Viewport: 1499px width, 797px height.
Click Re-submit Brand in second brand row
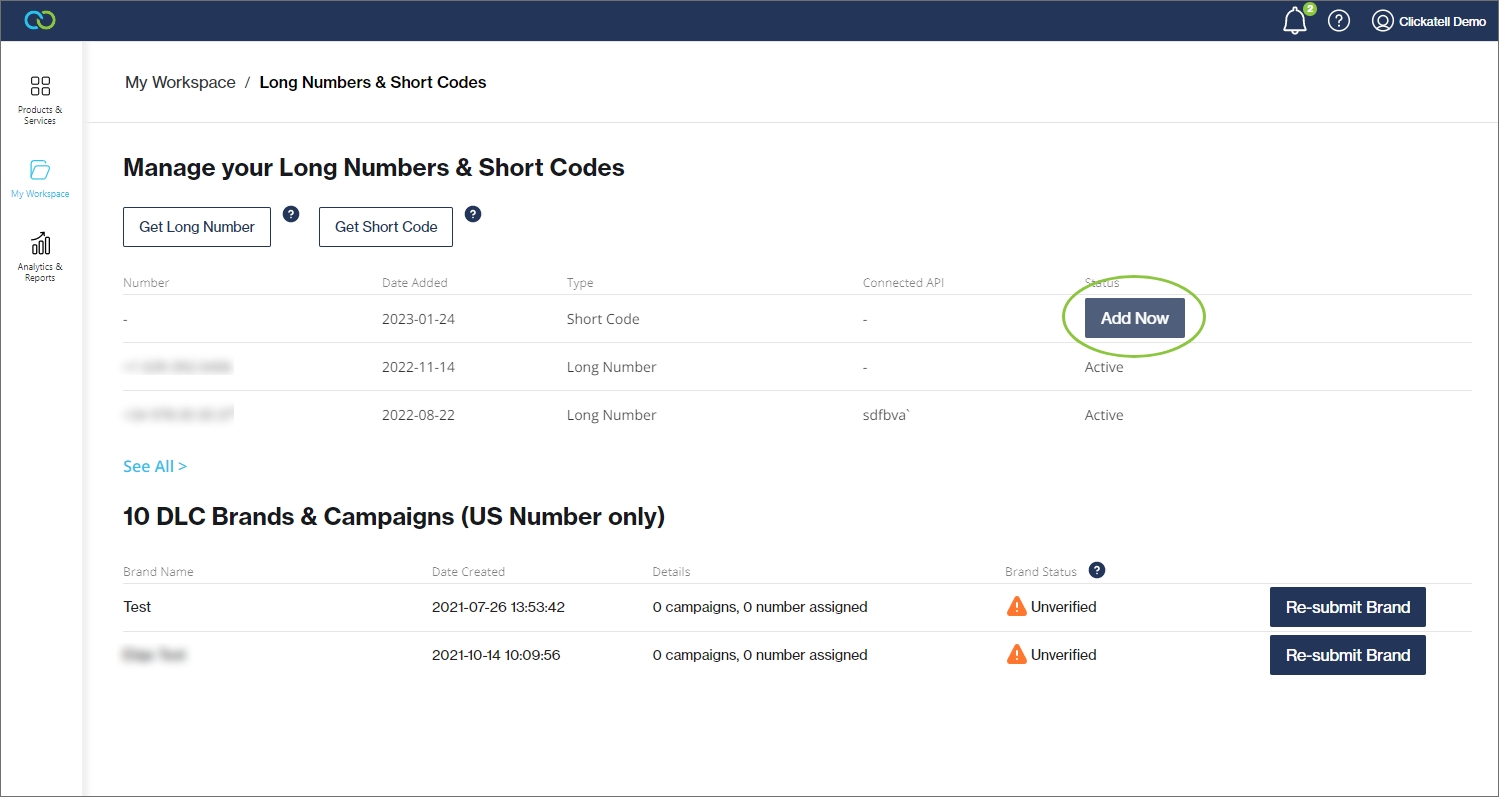[x=1347, y=655]
